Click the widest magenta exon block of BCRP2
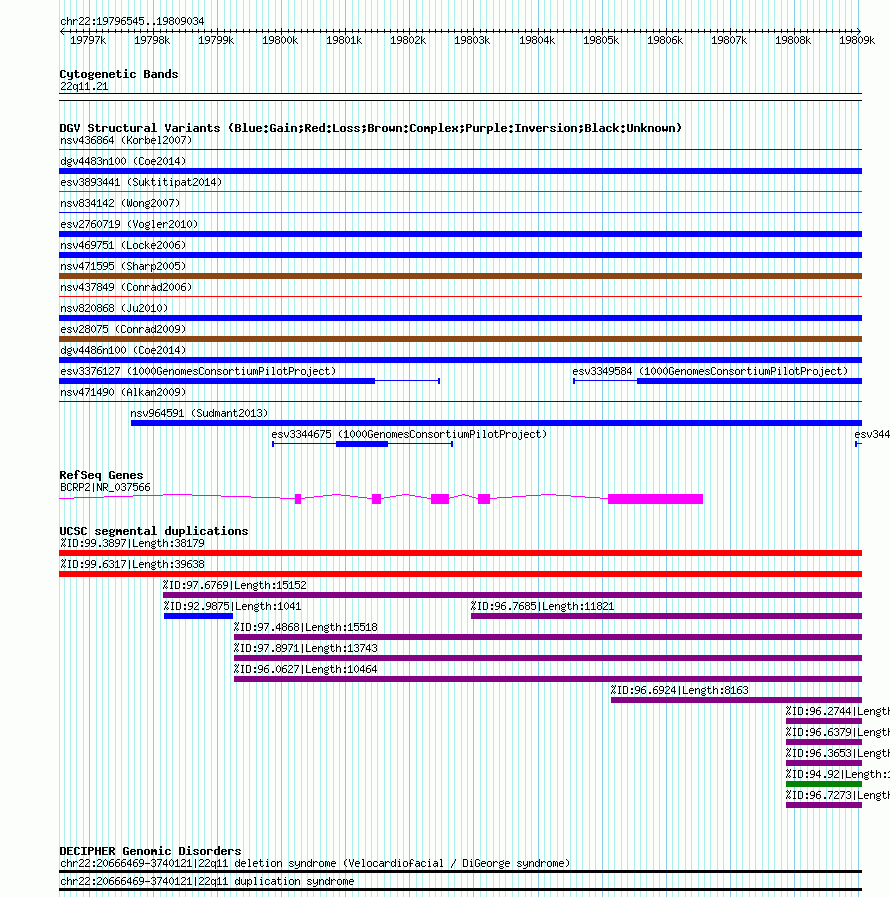 click(x=655, y=499)
